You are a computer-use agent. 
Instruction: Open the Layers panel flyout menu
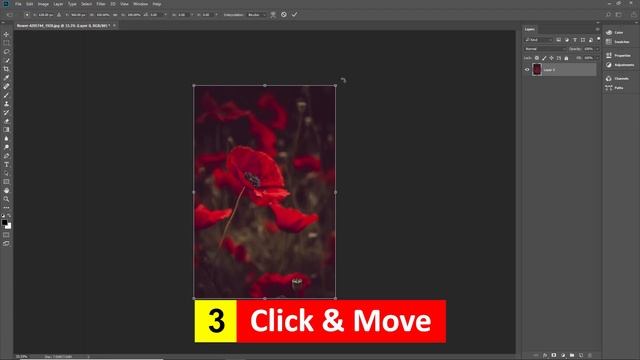coord(598,29)
